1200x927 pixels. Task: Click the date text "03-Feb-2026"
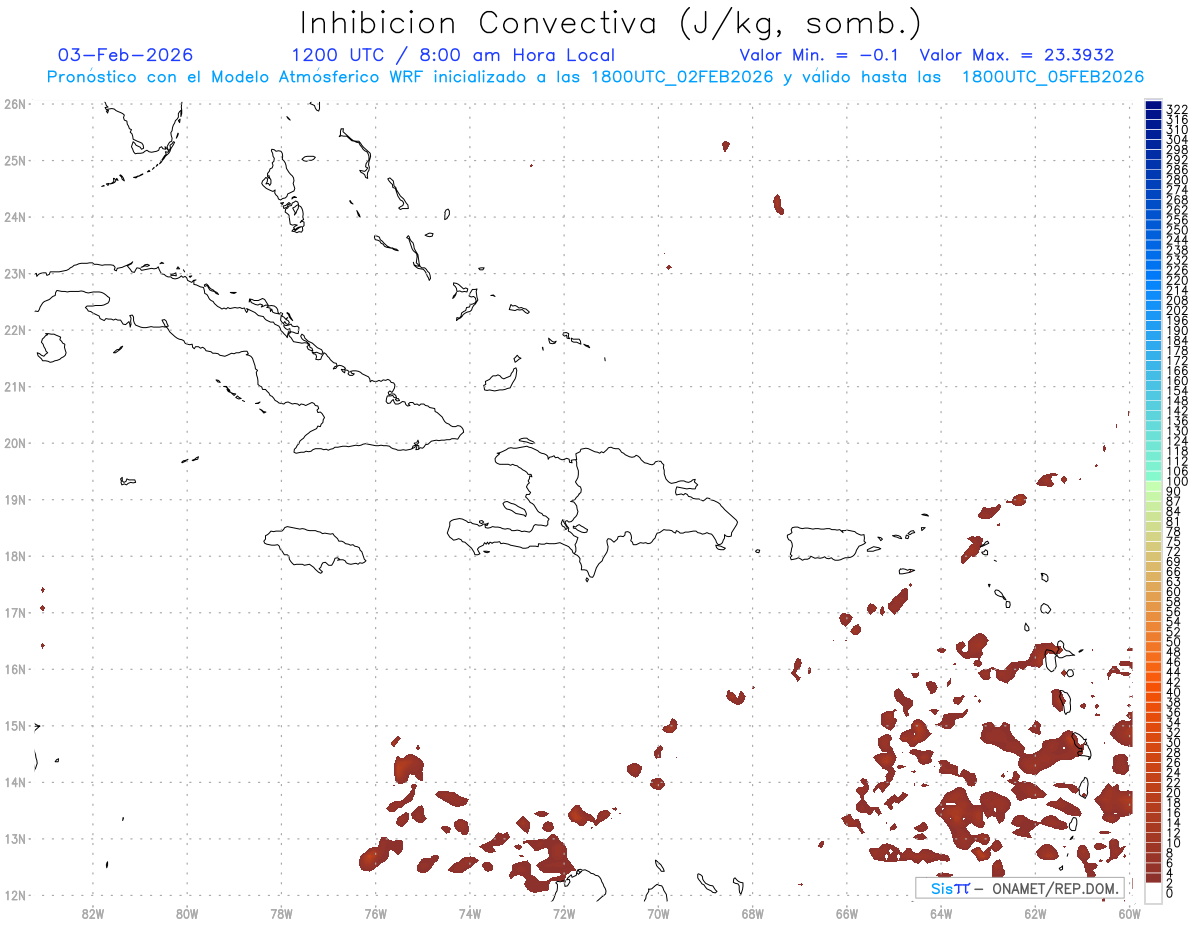(126, 55)
